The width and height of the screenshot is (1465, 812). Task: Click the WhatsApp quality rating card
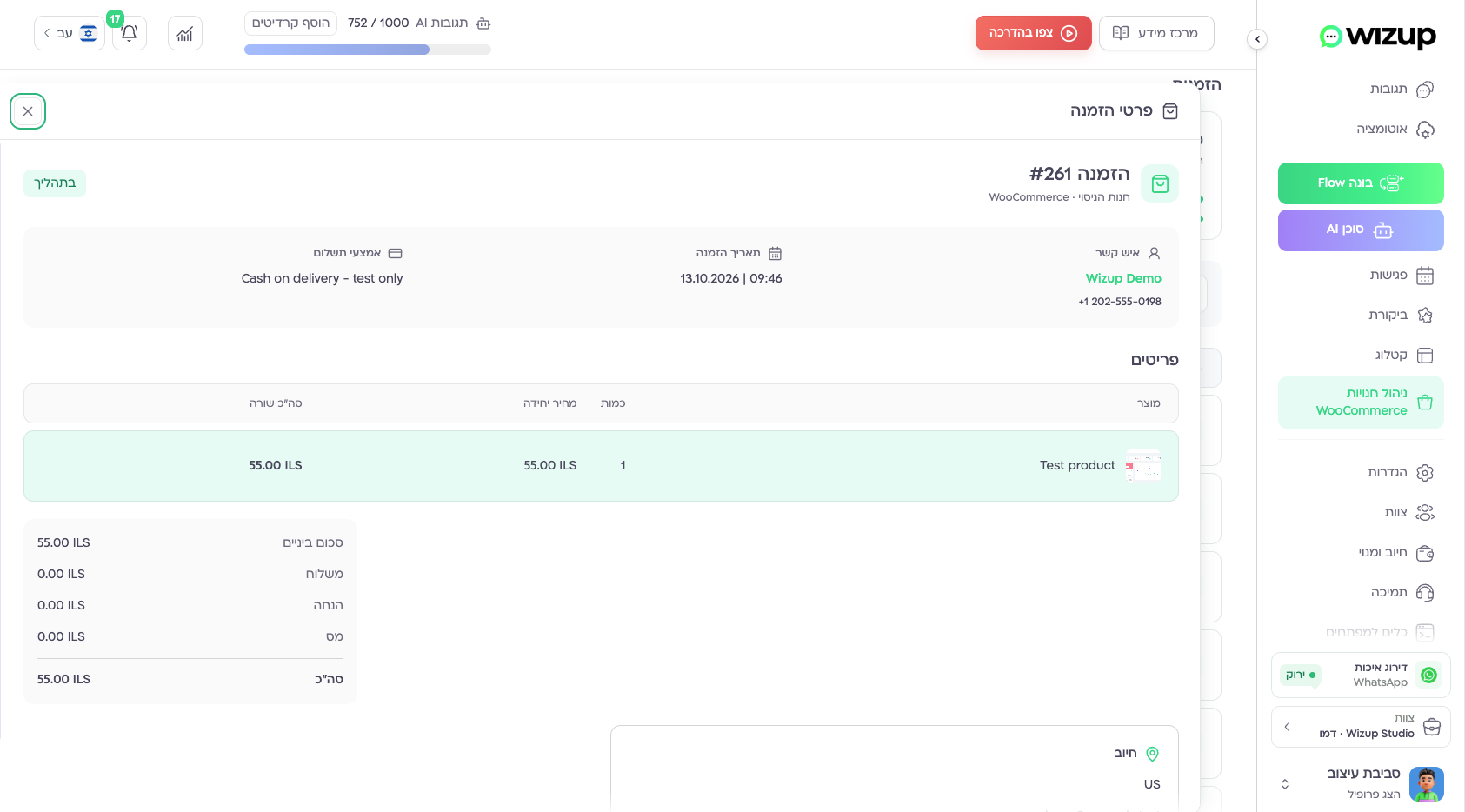tap(1361, 676)
